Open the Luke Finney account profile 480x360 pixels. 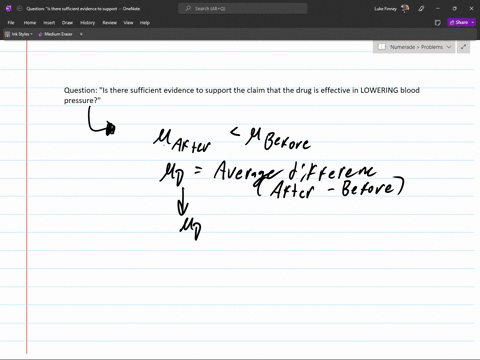coord(392,9)
